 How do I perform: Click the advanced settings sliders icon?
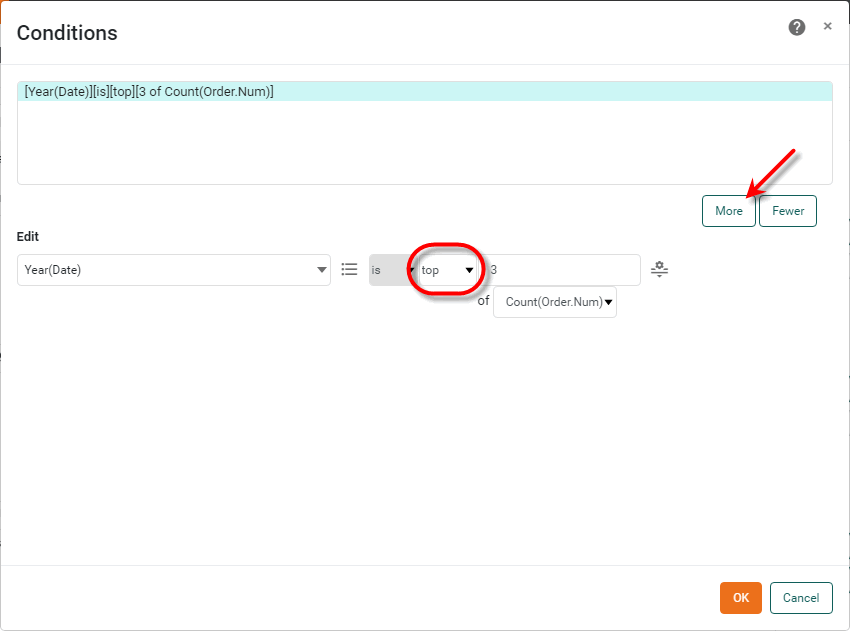(x=659, y=269)
